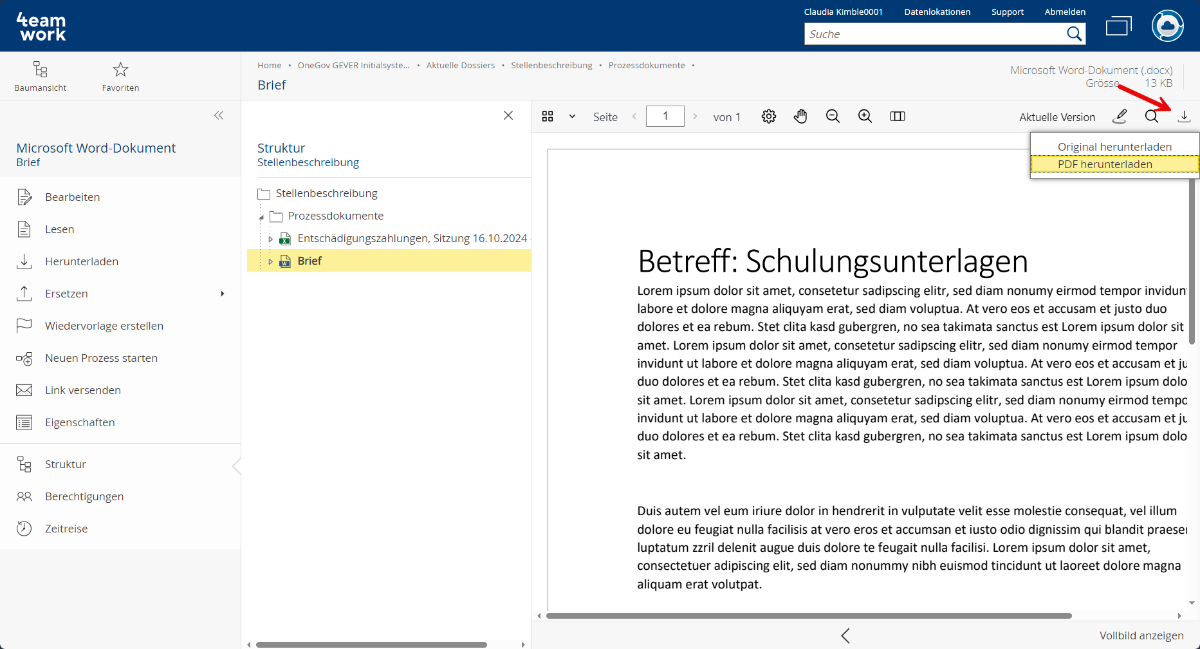
Task: Go to Home breadcrumb
Action: [x=269, y=65]
